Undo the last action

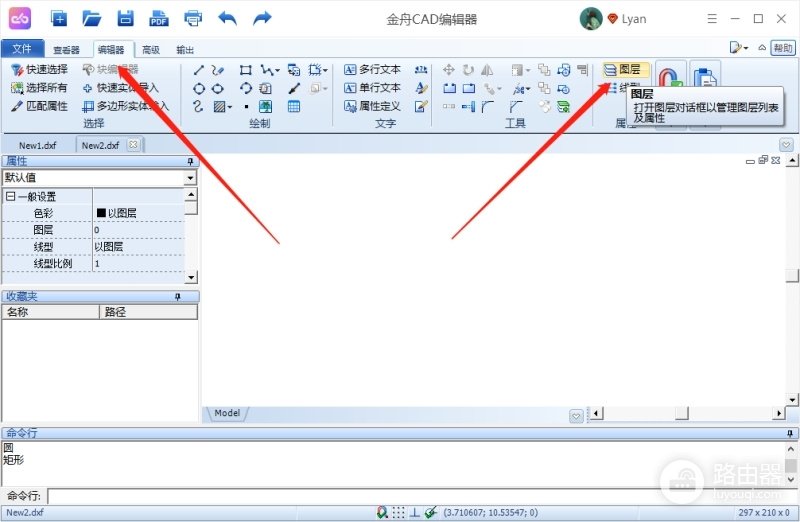pyautogui.click(x=228, y=19)
